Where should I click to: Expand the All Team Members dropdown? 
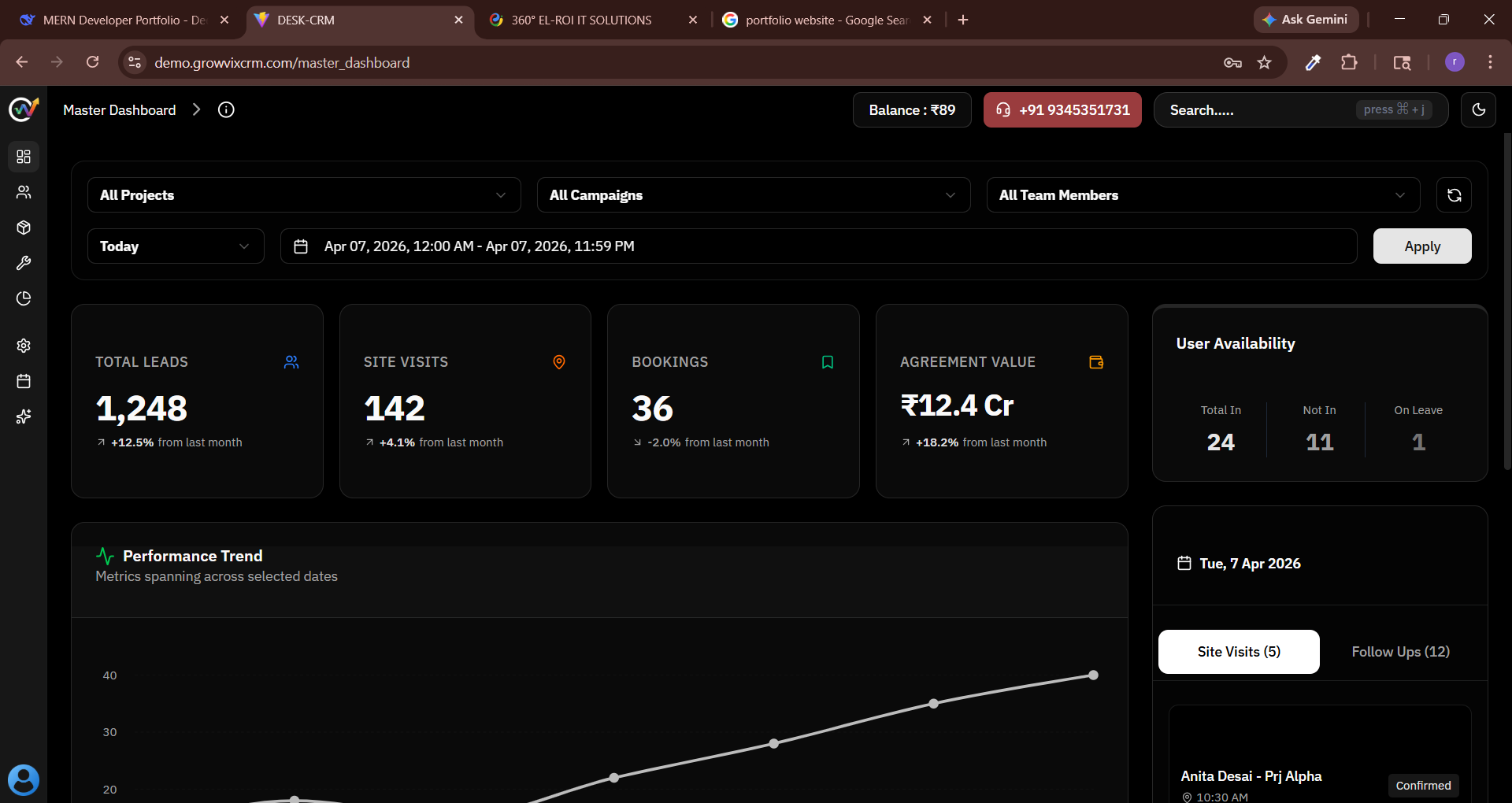pos(1203,195)
